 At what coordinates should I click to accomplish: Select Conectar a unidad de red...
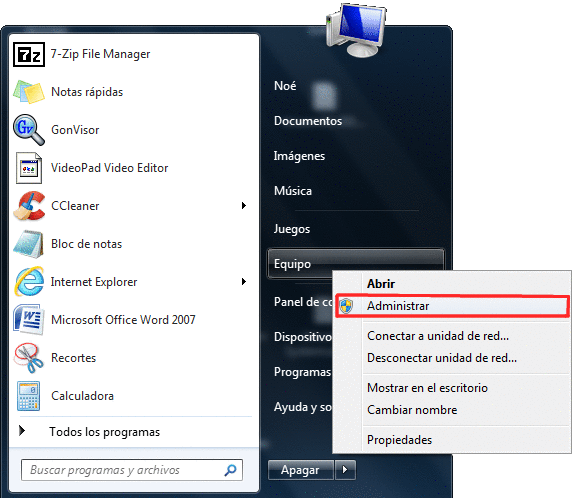[438, 336]
